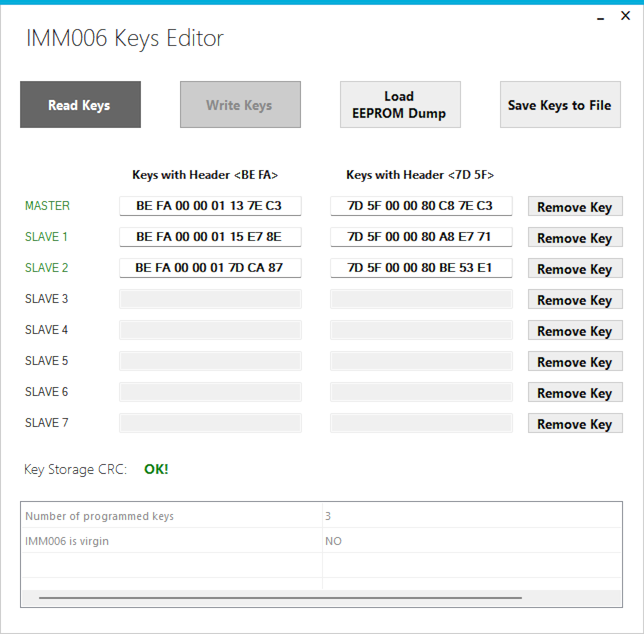Click the 'OK!' CRC status
The height and width of the screenshot is (634, 644).
click(x=156, y=469)
